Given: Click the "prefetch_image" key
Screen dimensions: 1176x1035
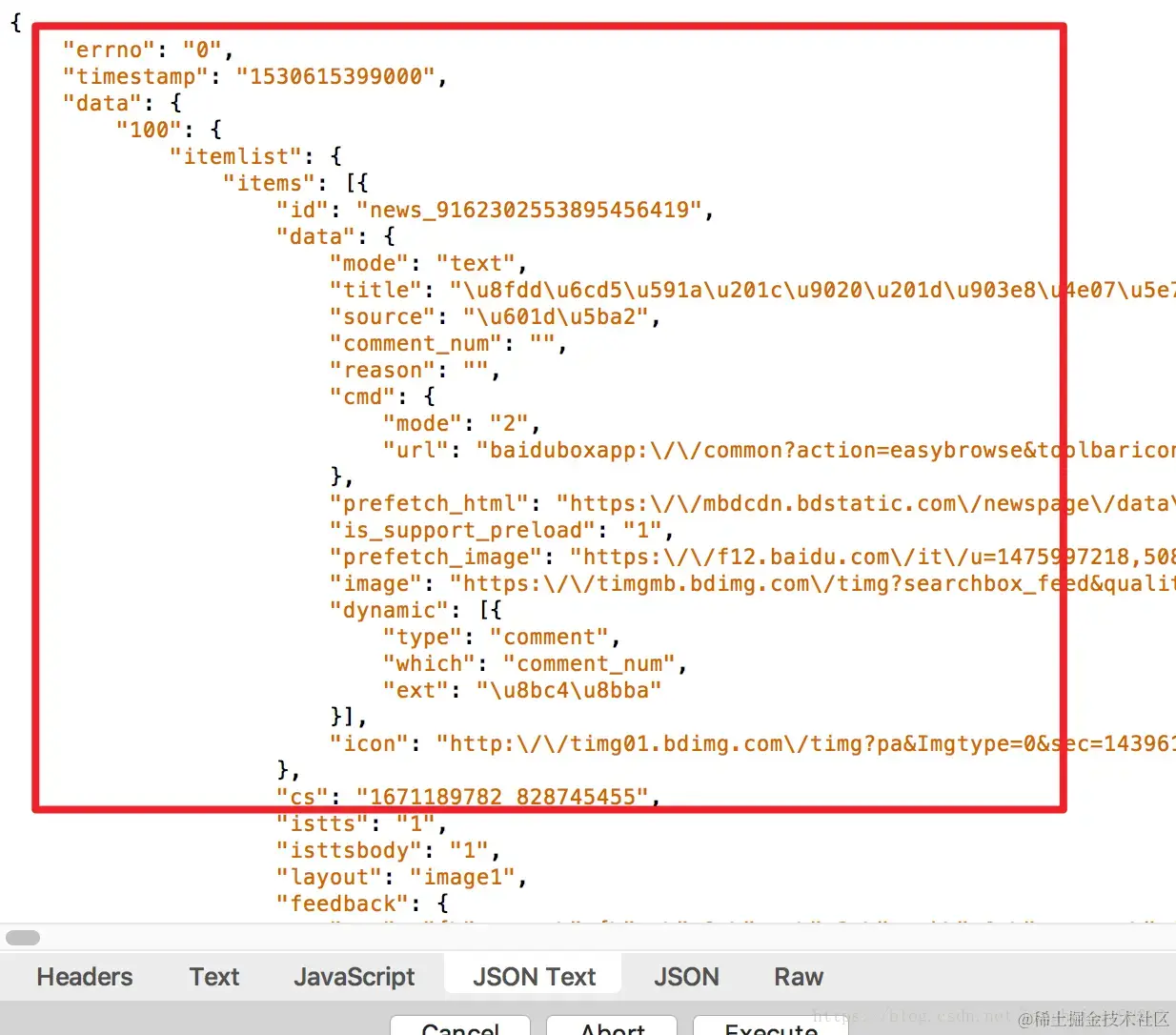Looking at the screenshot, I should tap(436, 557).
